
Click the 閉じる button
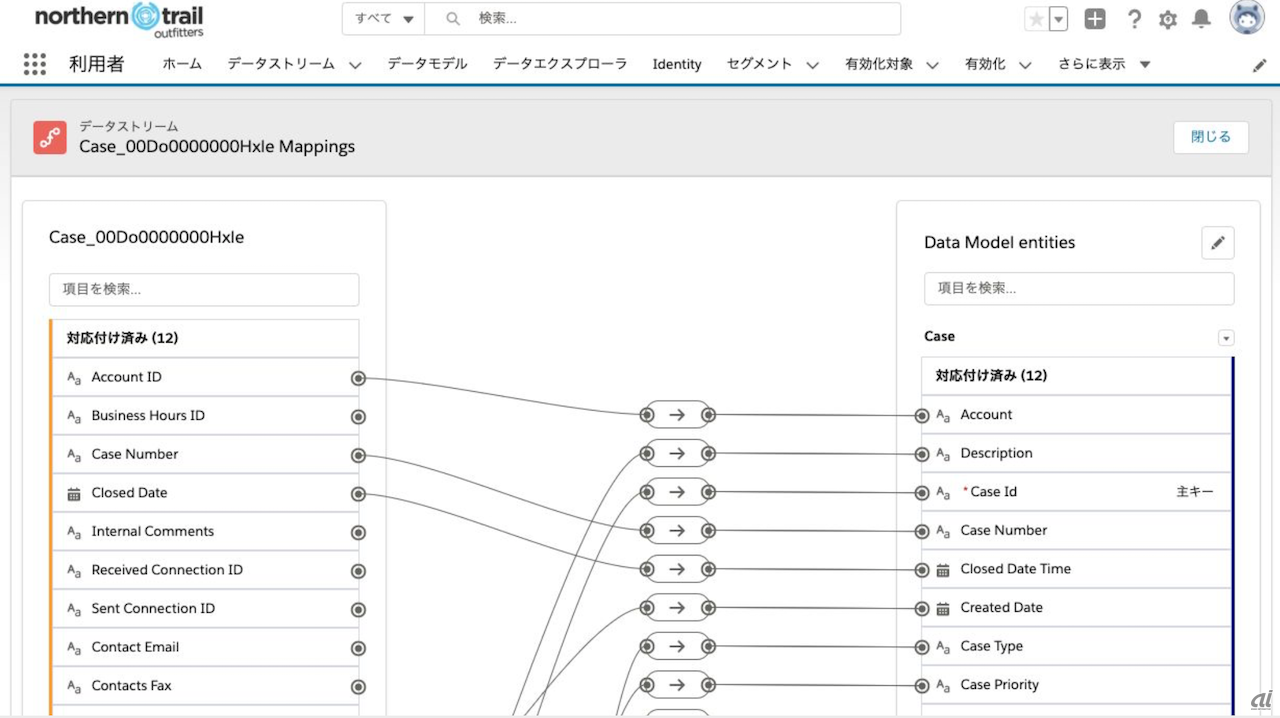(x=1210, y=137)
